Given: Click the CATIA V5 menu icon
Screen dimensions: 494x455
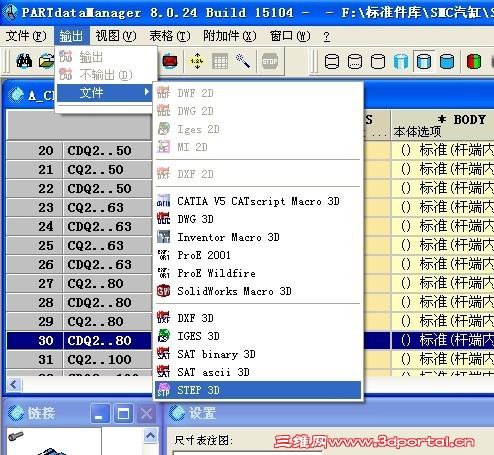Looking at the screenshot, I should point(163,201).
